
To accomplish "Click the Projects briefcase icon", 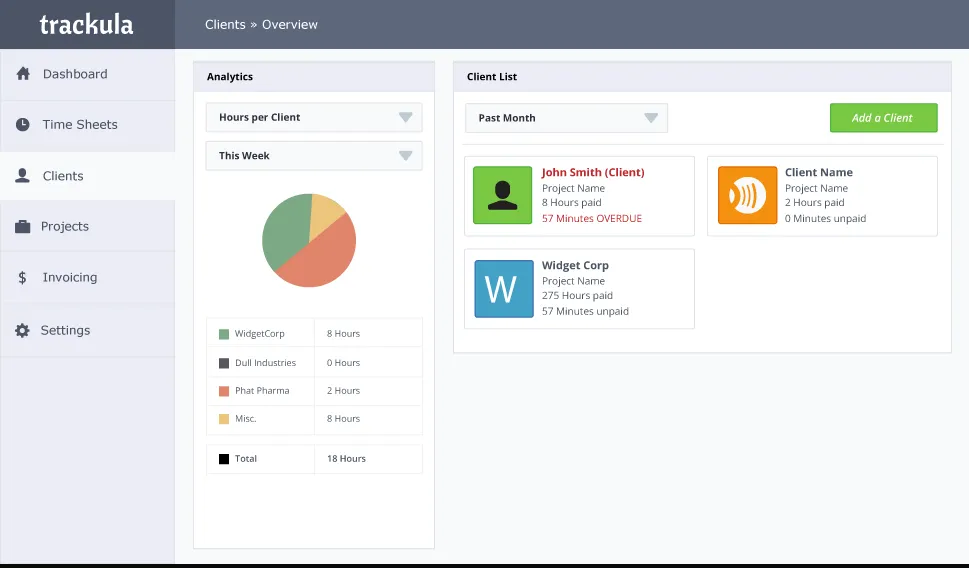I will pyautogui.click(x=23, y=226).
